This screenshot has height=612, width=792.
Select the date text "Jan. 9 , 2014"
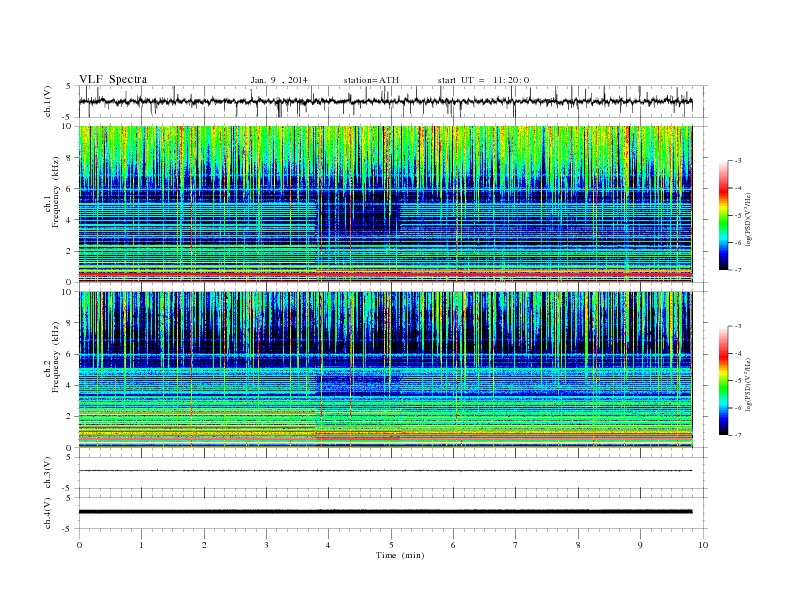[x=279, y=80]
